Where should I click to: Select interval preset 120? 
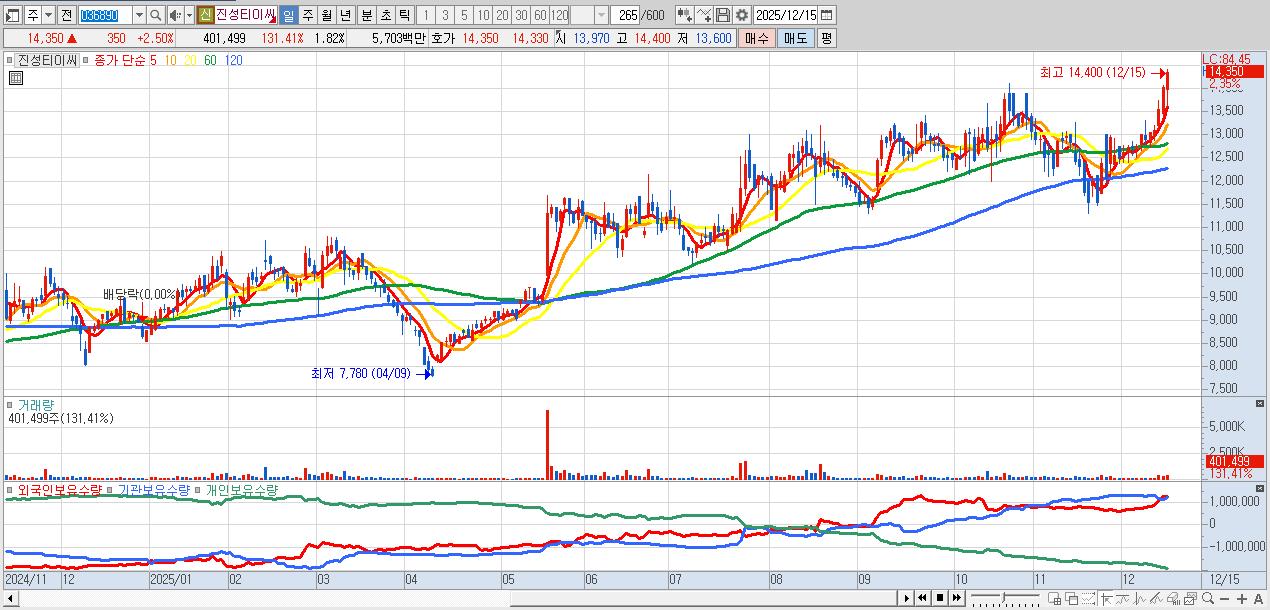click(559, 15)
